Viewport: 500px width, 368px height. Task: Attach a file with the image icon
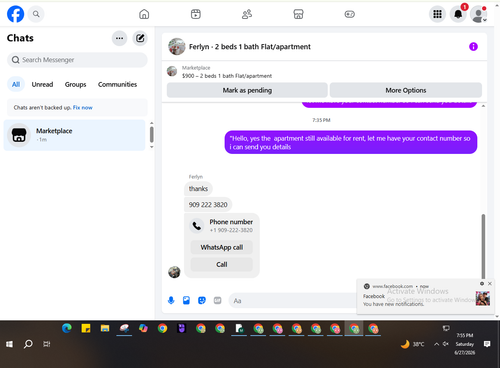[186, 300]
